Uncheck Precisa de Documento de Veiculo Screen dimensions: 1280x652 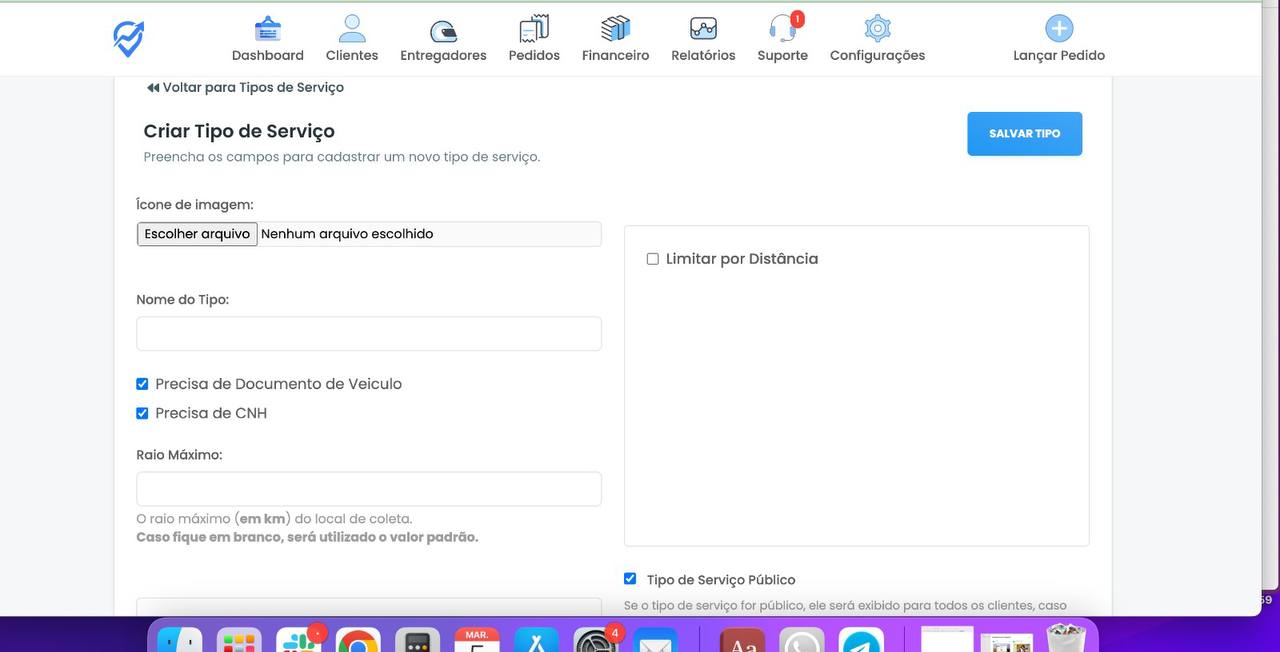point(142,383)
